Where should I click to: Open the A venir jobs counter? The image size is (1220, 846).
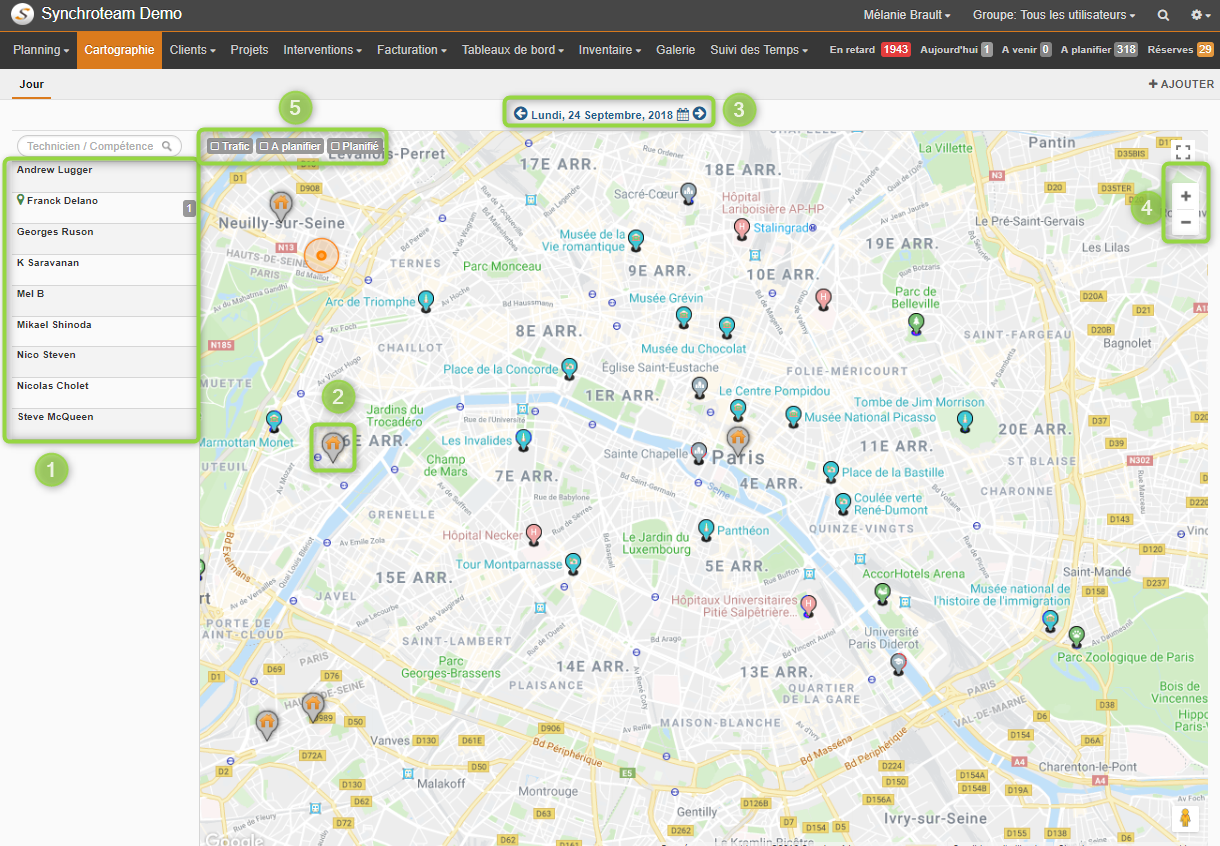pyautogui.click(x=1027, y=50)
